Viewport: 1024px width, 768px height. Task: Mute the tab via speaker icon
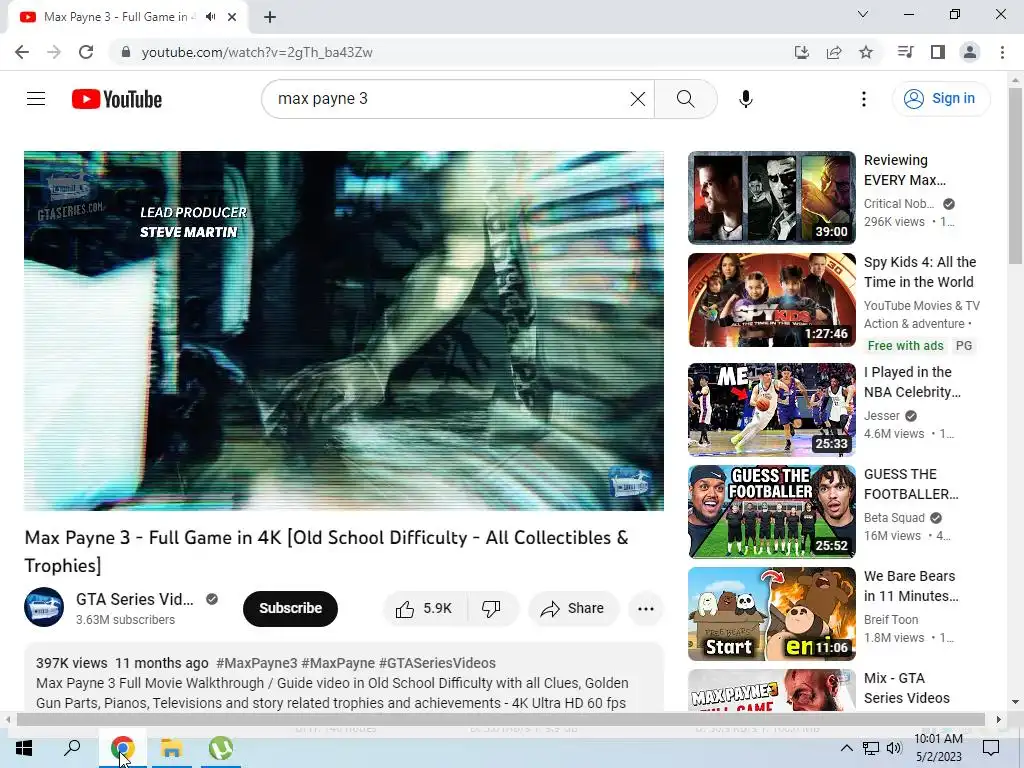tap(210, 17)
